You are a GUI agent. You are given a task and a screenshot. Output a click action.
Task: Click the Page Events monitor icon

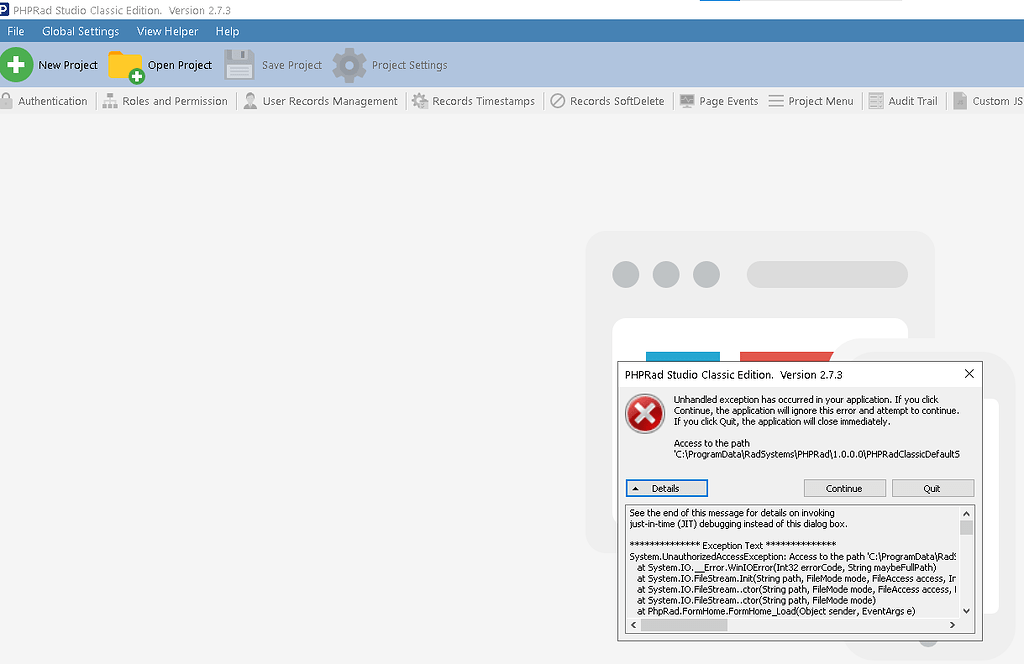coord(687,101)
